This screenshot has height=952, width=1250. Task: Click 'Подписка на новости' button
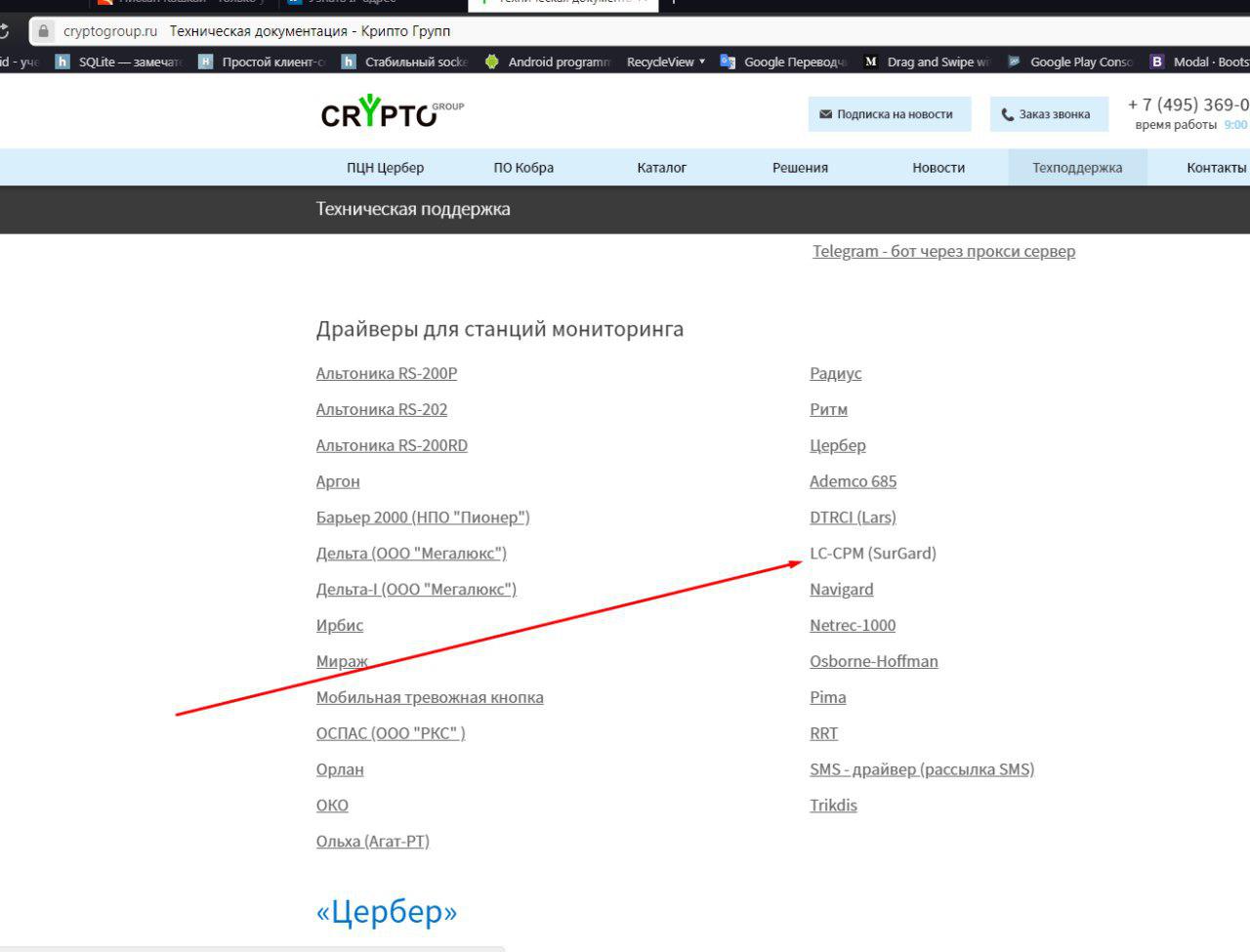[890, 114]
